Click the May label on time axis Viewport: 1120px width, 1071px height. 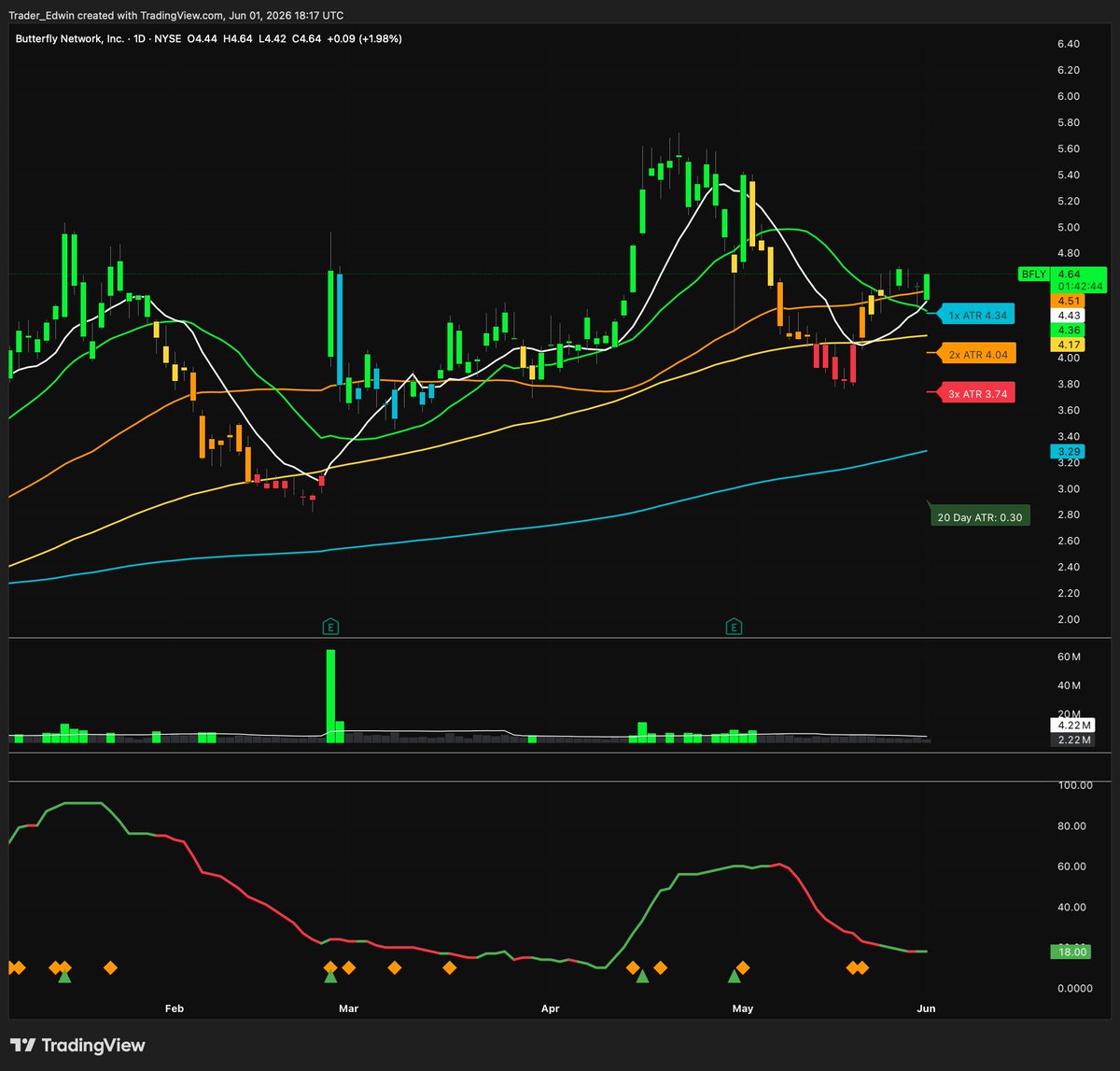[x=743, y=1008]
